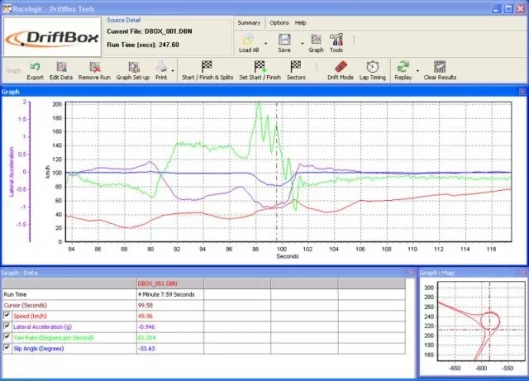Screen dimensions: 529x381
Task: Toggle the Slip Angle (Degrees) checkbox
Action: 7,348
